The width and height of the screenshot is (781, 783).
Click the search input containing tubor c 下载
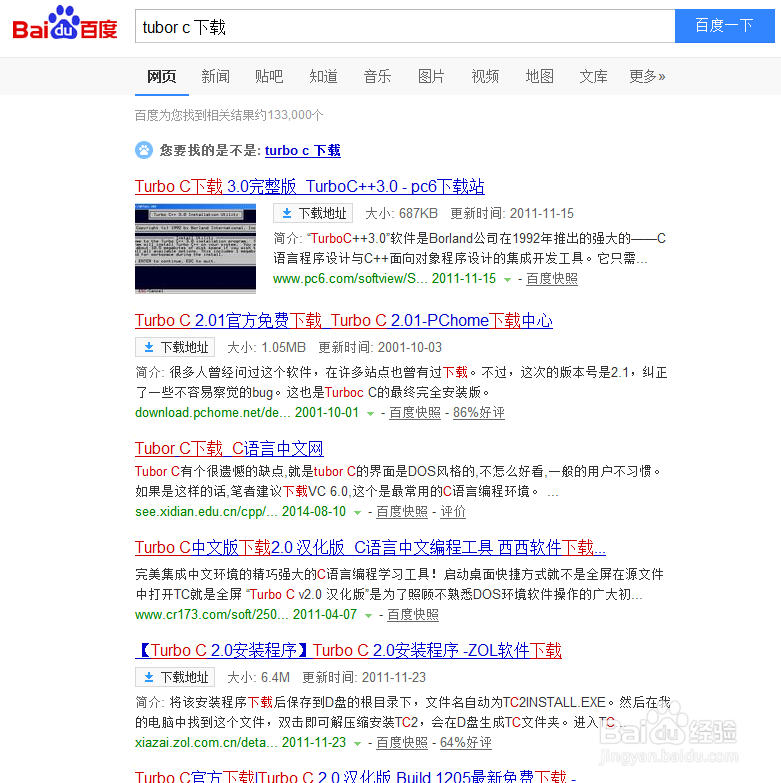coord(405,26)
